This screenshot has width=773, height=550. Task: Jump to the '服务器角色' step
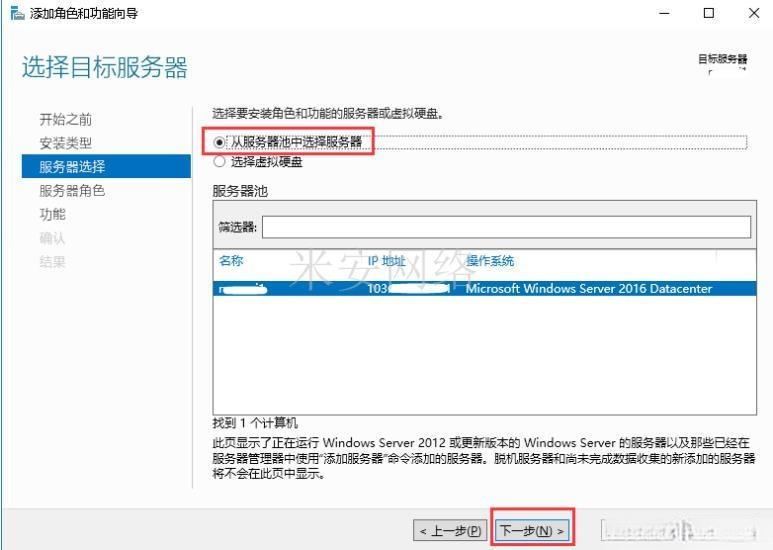tap(72, 190)
